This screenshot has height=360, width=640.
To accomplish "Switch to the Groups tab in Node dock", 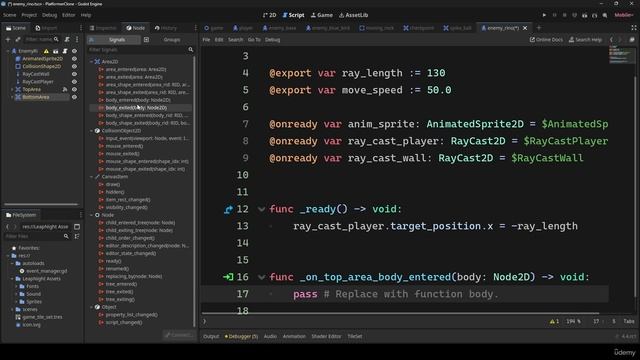I will coord(172,40).
